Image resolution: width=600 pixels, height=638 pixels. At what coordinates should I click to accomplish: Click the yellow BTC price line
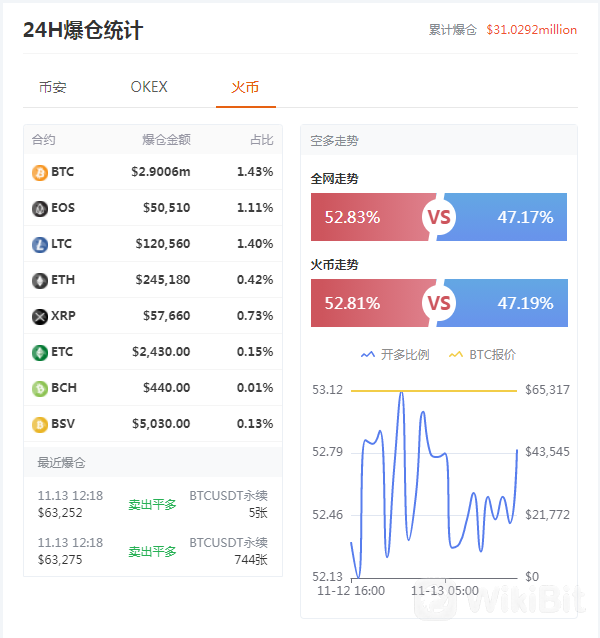click(434, 391)
